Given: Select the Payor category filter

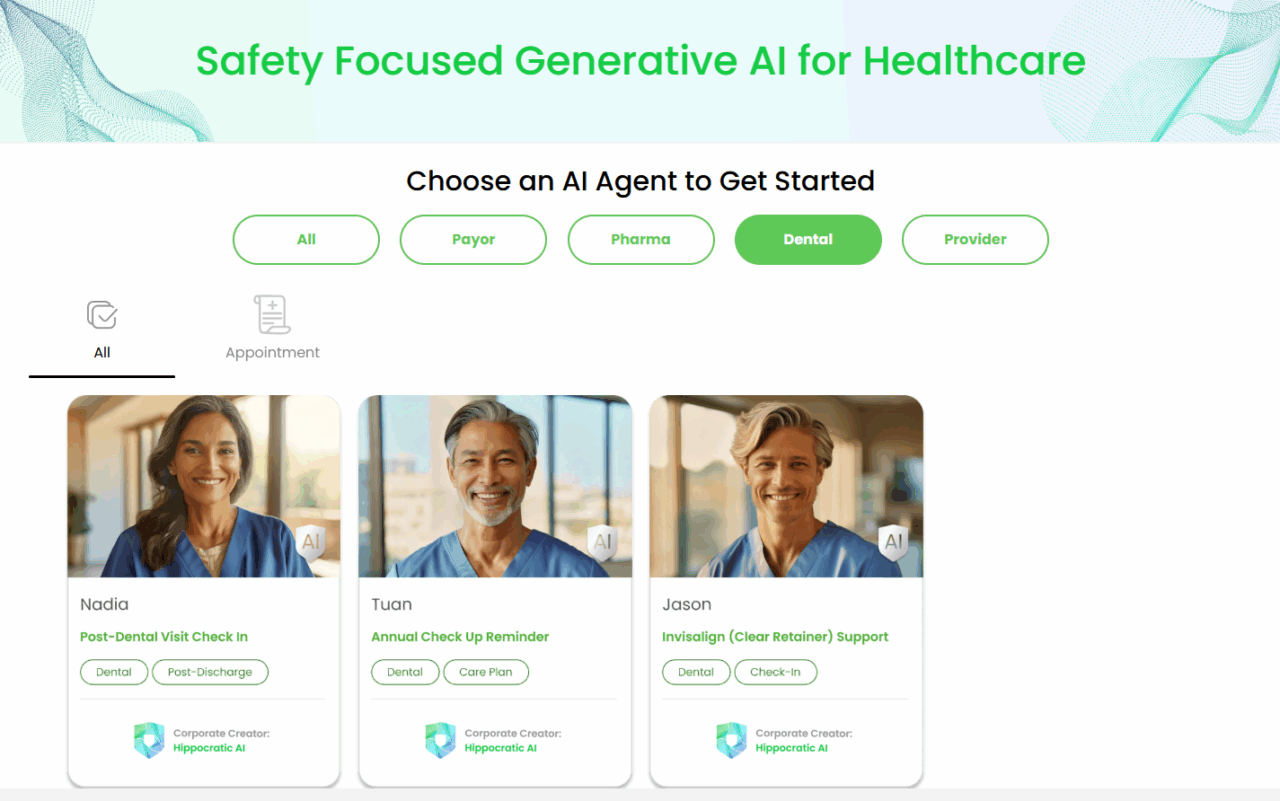Looking at the screenshot, I should pyautogui.click(x=473, y=239).
